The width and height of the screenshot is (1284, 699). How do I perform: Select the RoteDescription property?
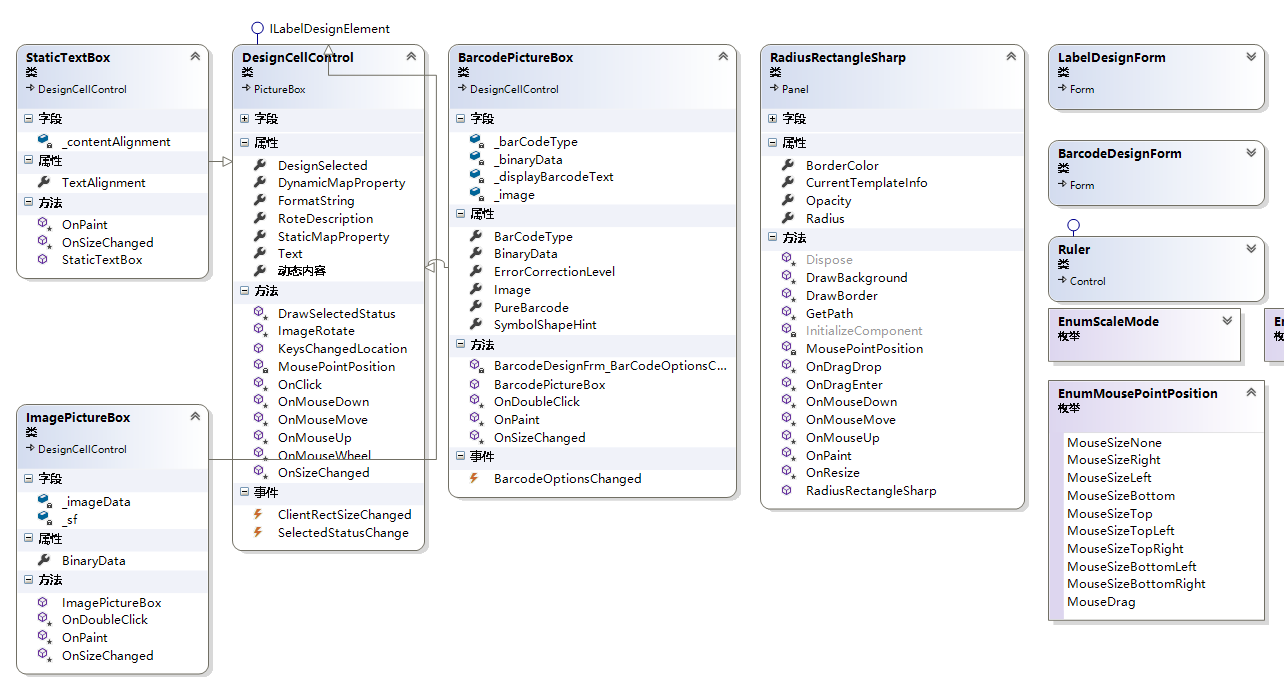[325, 219]
